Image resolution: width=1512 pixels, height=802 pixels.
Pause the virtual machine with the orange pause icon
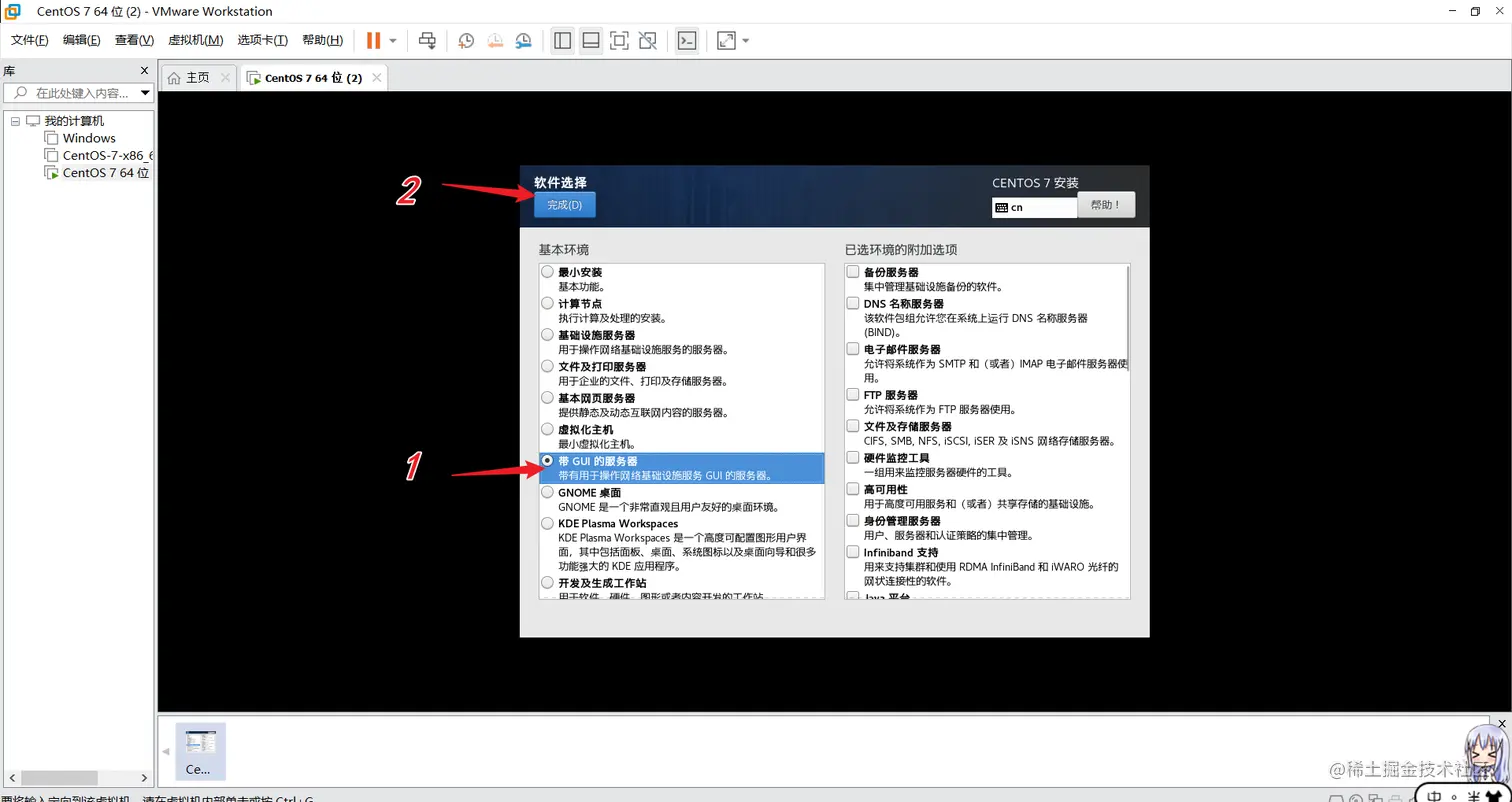(373, 40)
